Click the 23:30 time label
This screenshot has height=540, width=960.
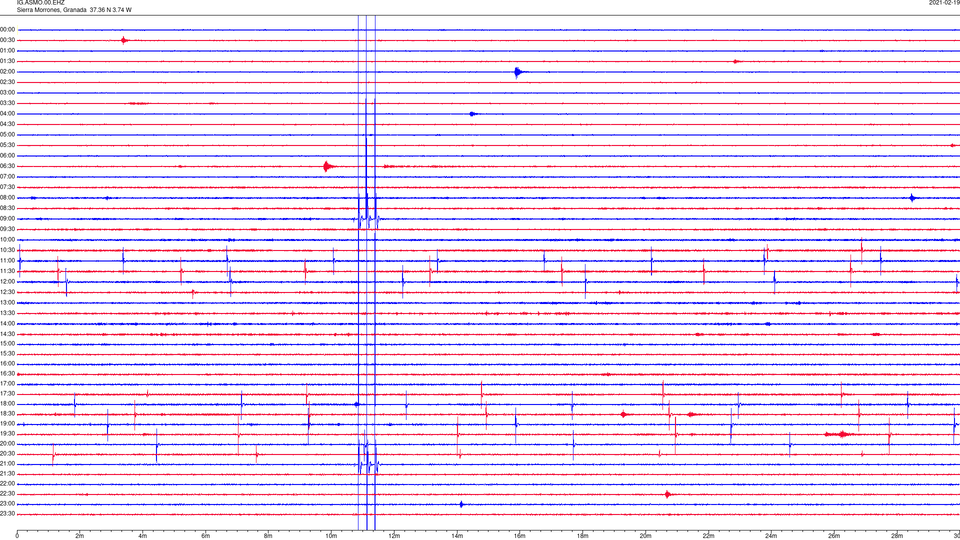click(x=7, y=514)
